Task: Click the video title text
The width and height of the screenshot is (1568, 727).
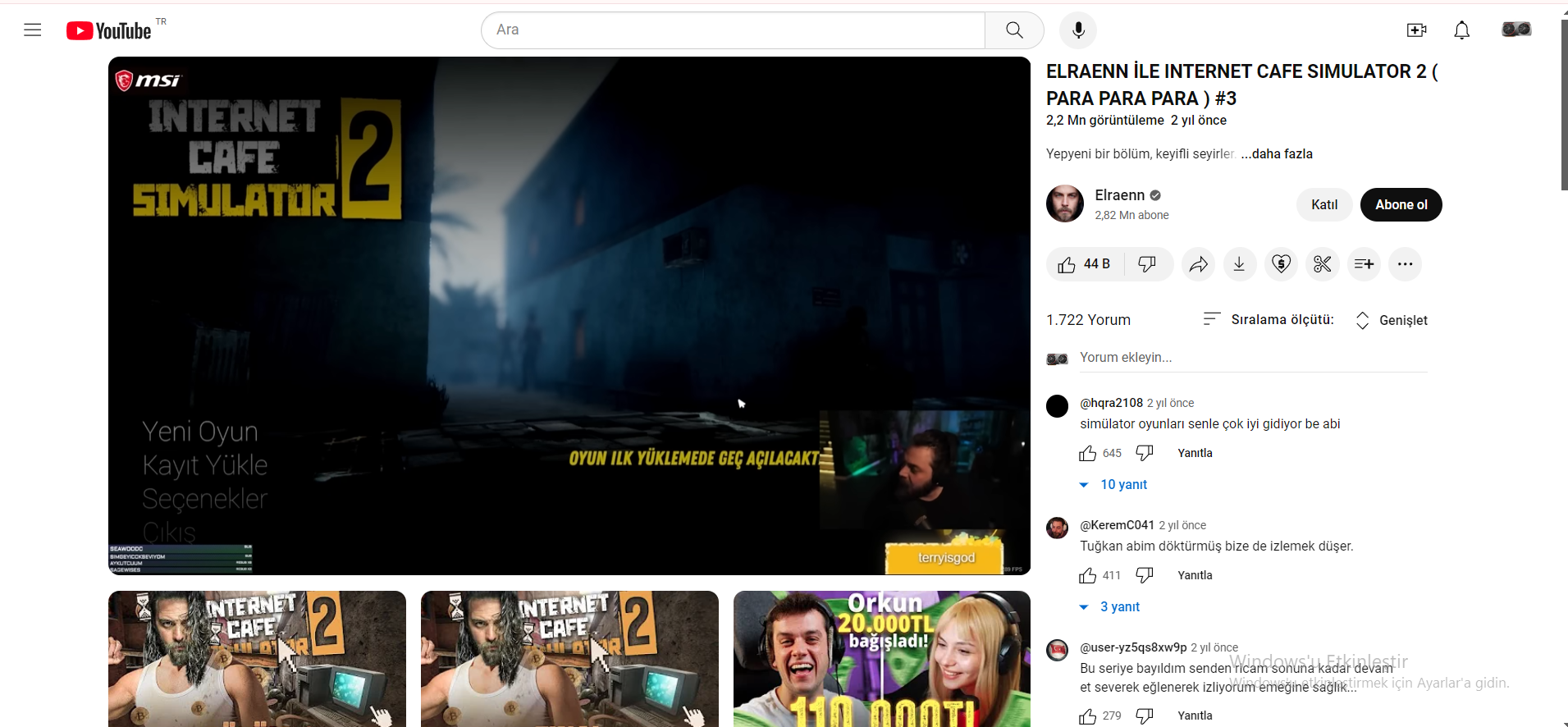Action: pos(1241,85)
